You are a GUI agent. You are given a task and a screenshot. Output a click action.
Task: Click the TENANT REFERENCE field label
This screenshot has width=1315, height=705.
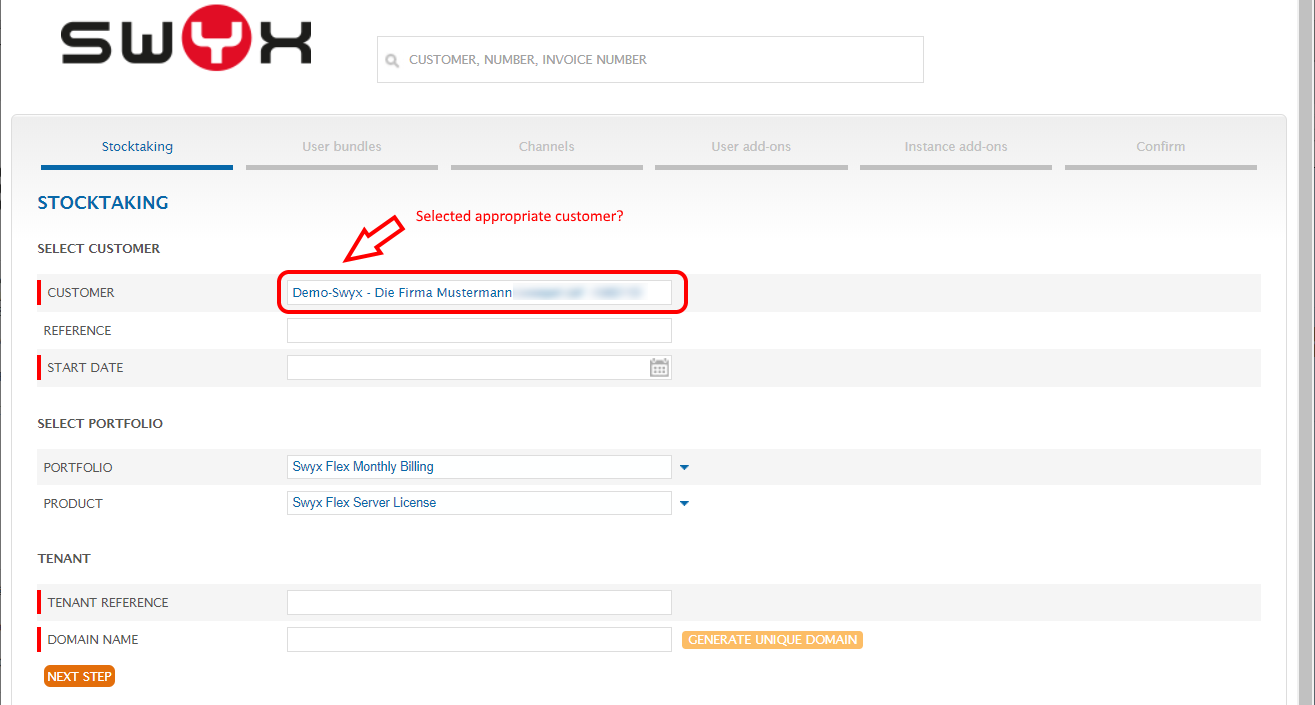[x=108, y=603]
